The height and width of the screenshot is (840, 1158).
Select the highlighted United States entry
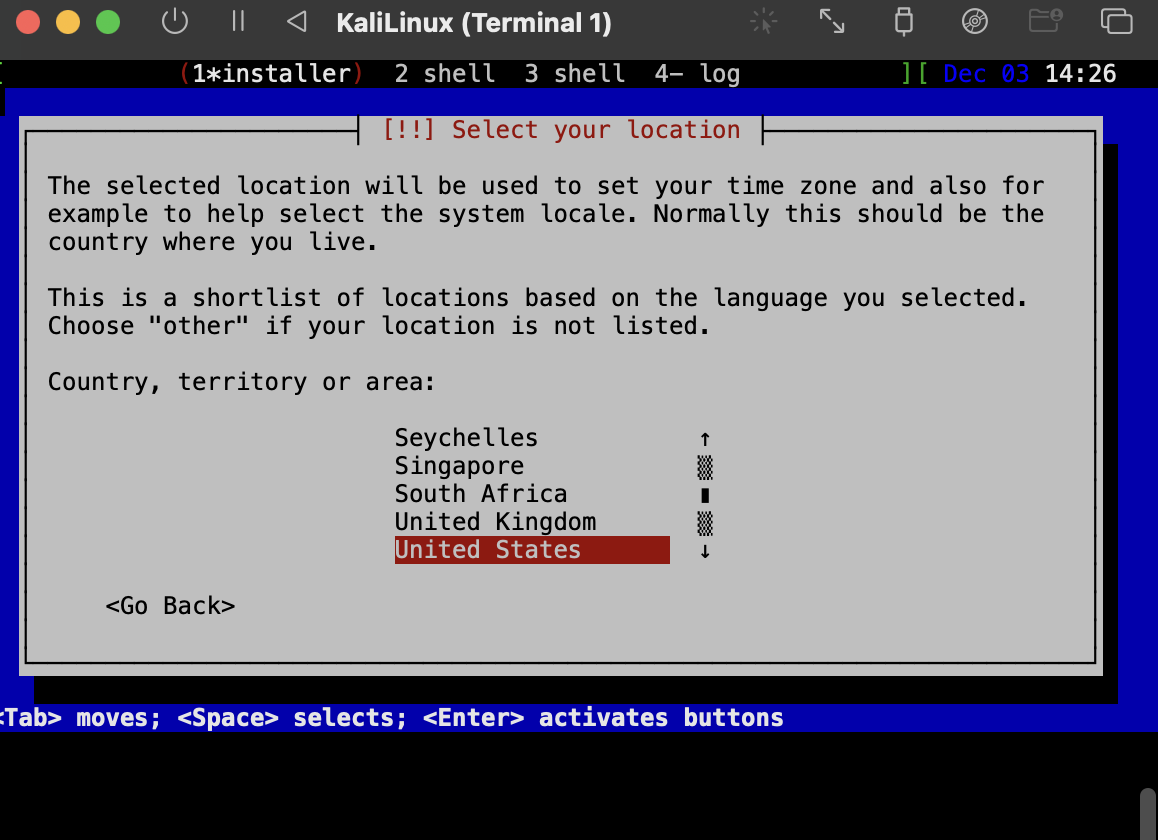(x=532, y=550)
